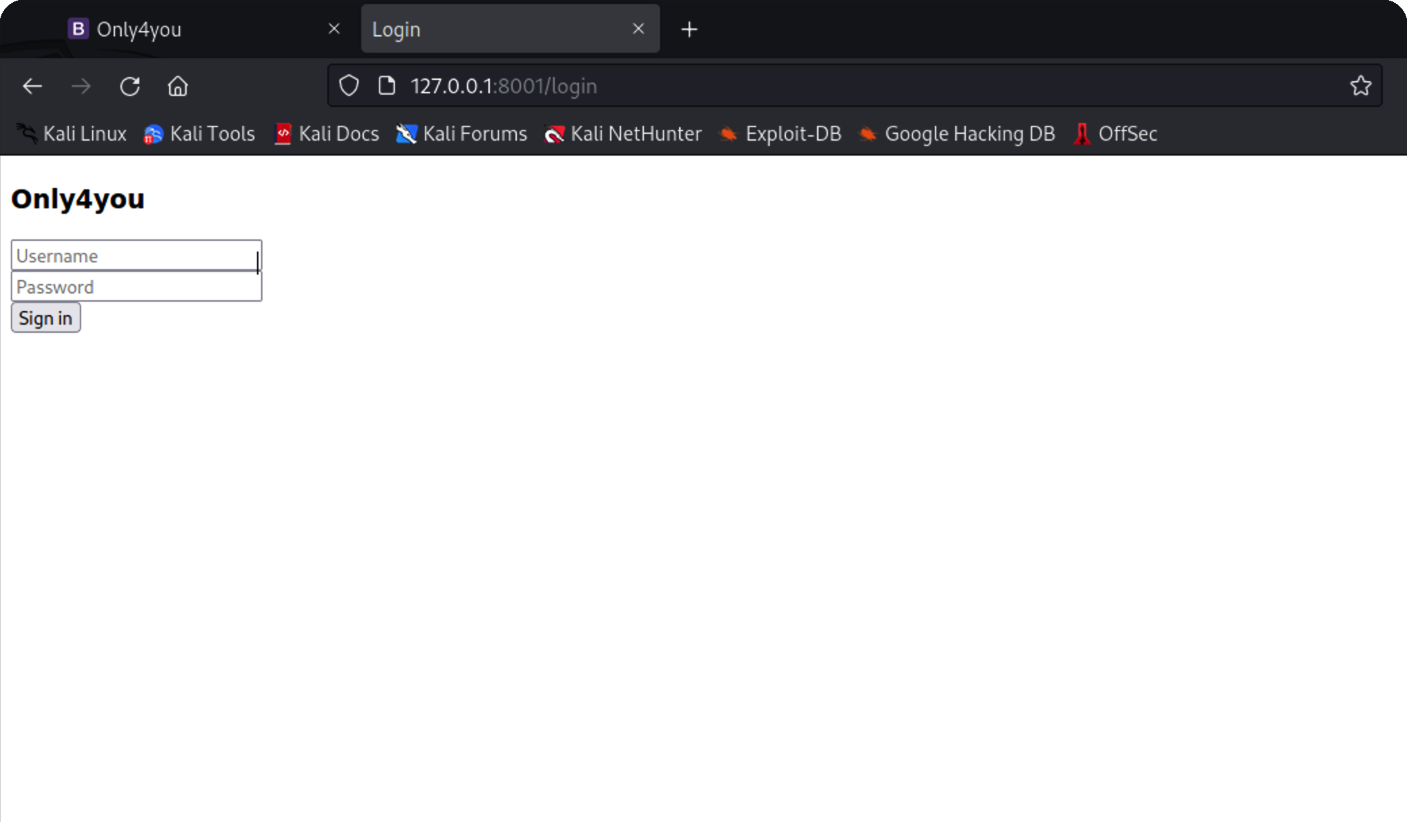Bookmark this page with the star icon

[1360, 86]
